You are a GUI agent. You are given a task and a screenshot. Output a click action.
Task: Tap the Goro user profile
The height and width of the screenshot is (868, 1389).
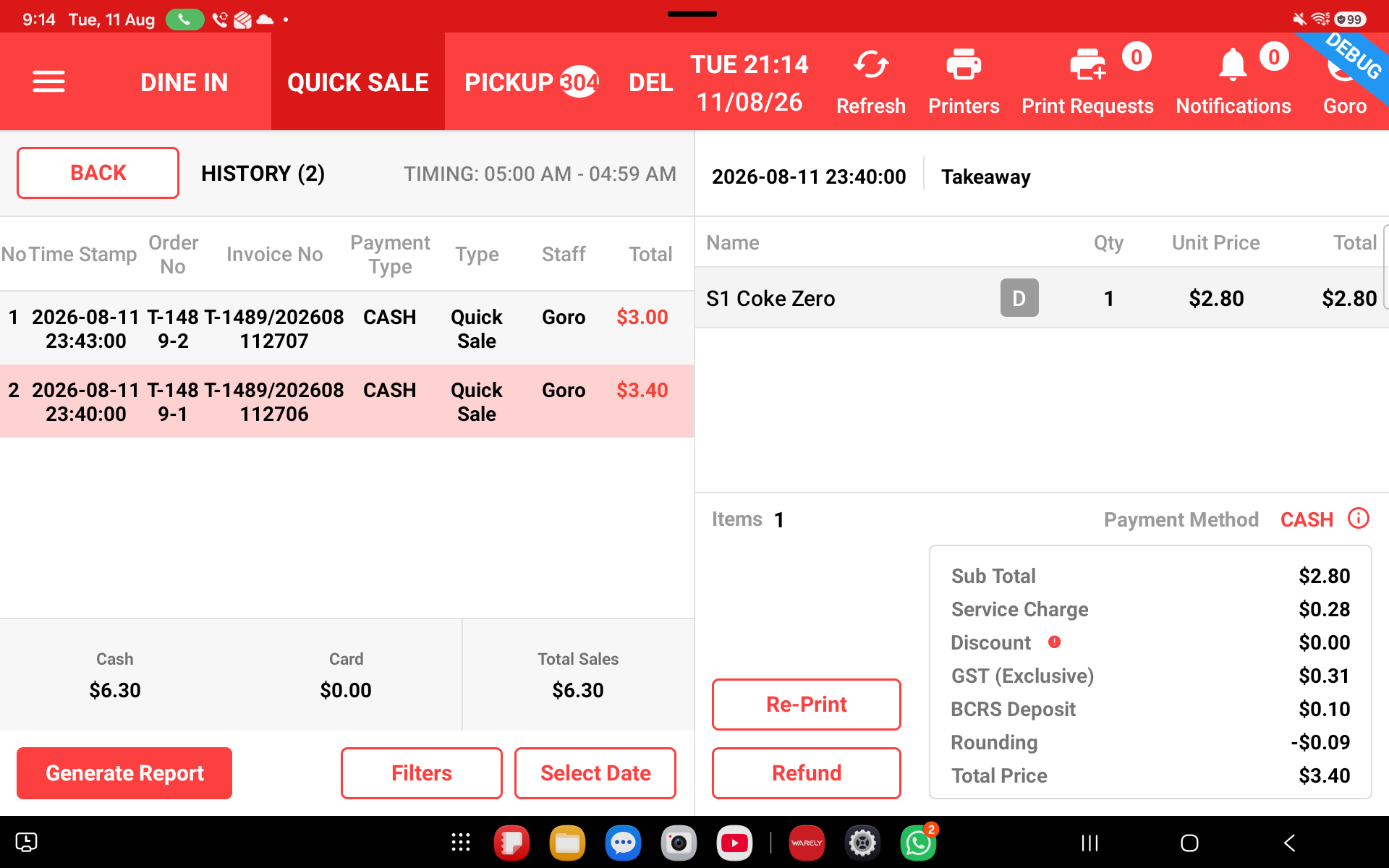pos(1345,82)
